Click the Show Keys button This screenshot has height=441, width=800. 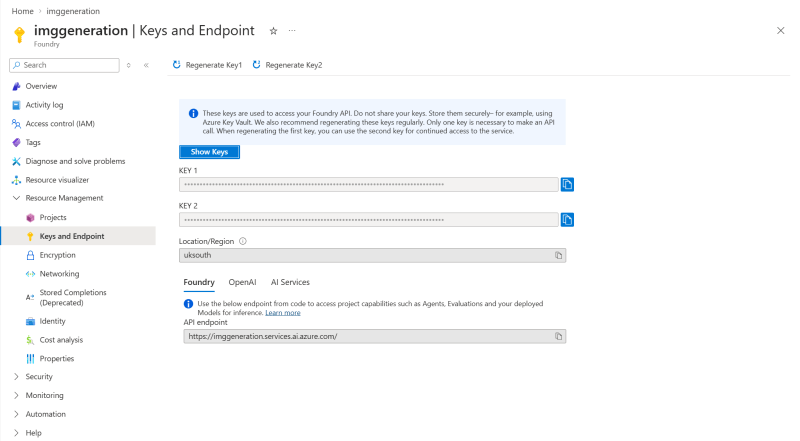pyautogui.click(x=209, y=152)
